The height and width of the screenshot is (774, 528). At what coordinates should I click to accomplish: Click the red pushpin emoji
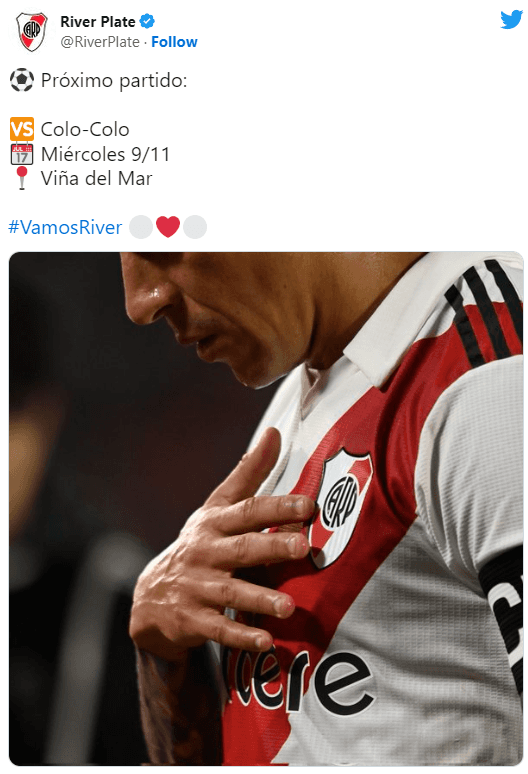22,178
